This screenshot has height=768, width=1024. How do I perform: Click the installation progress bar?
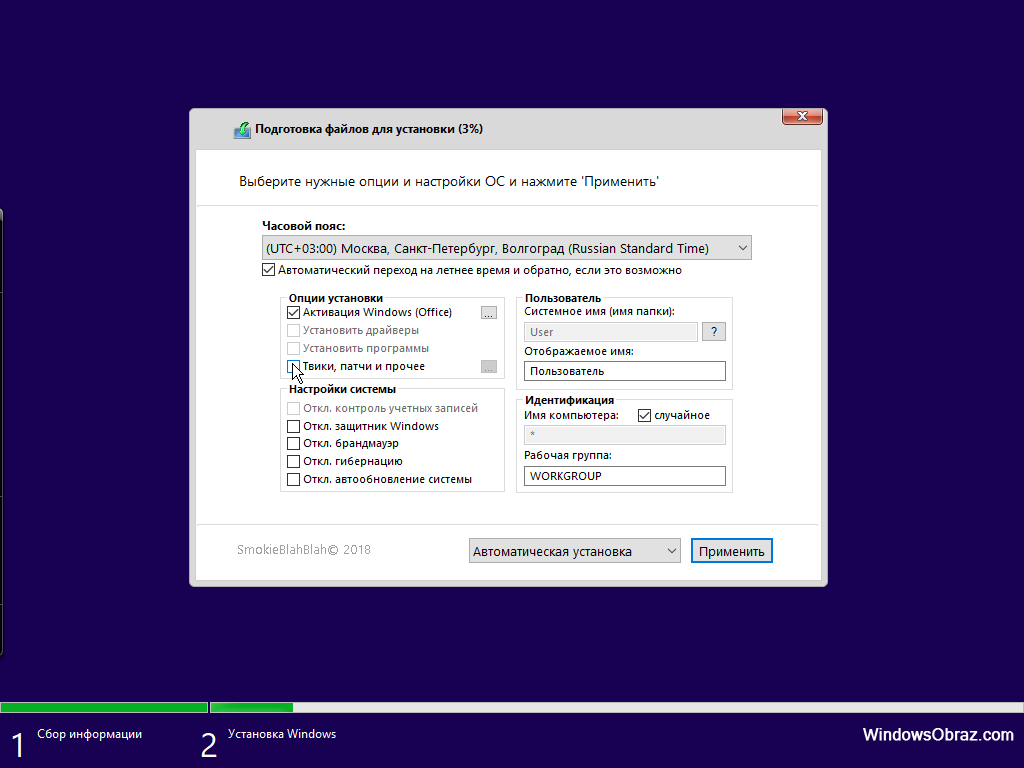(512, 707)
